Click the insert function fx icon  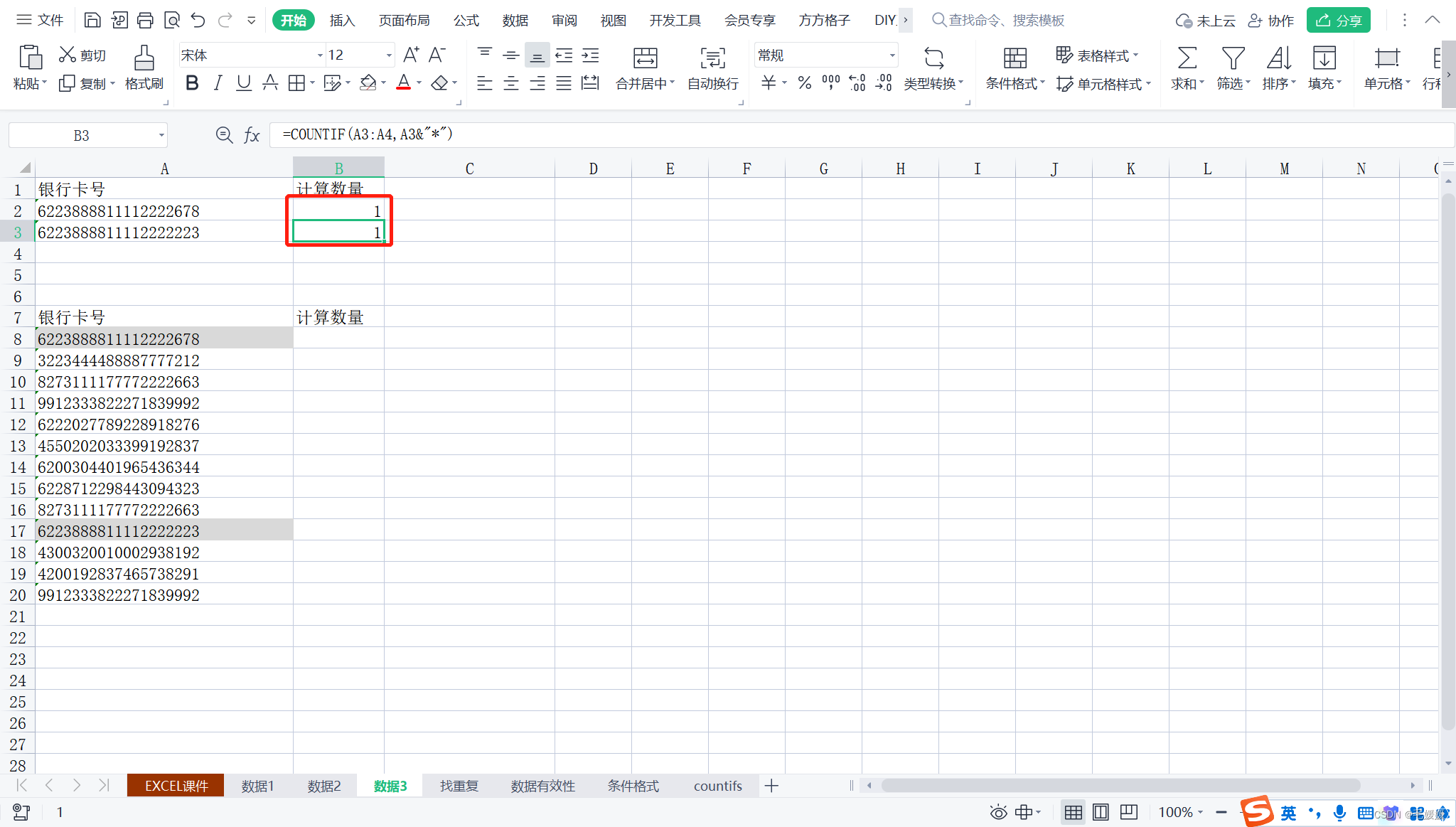pos(252,135)
